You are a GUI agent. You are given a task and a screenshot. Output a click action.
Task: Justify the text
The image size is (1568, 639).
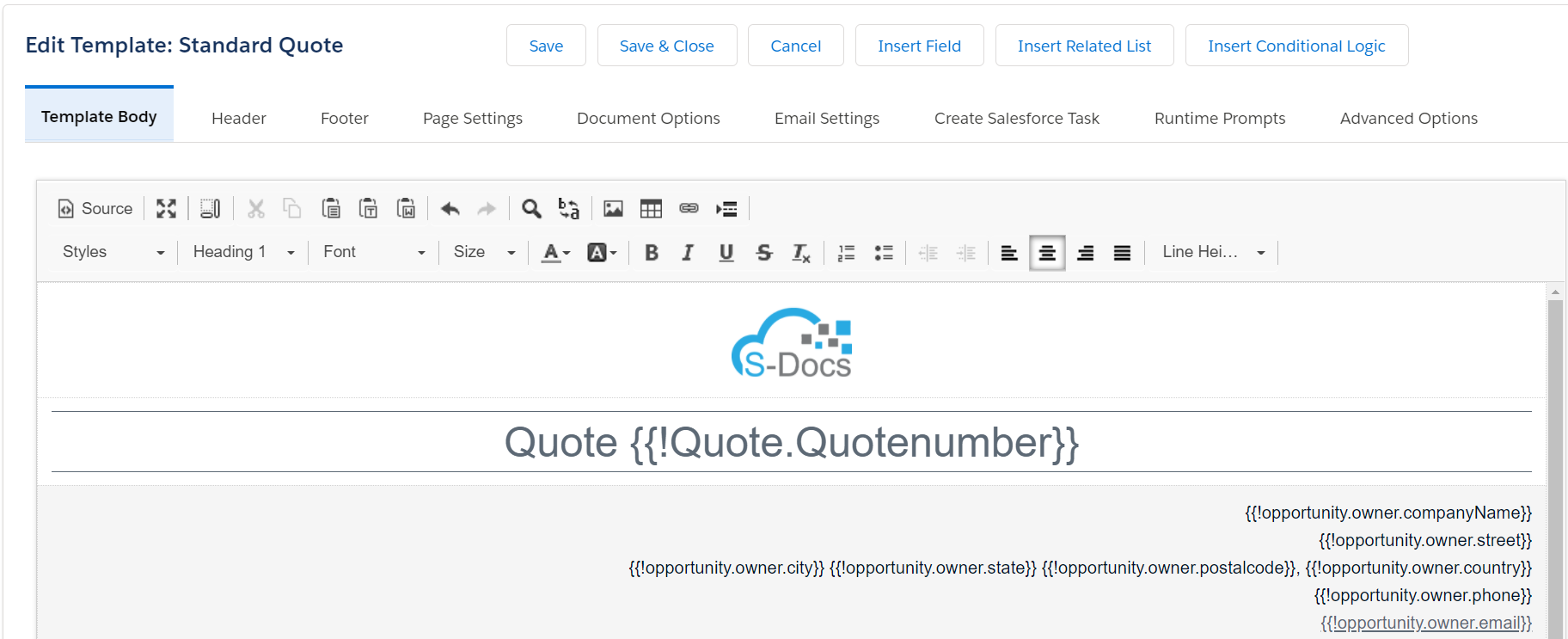(x=1122, y=253)
